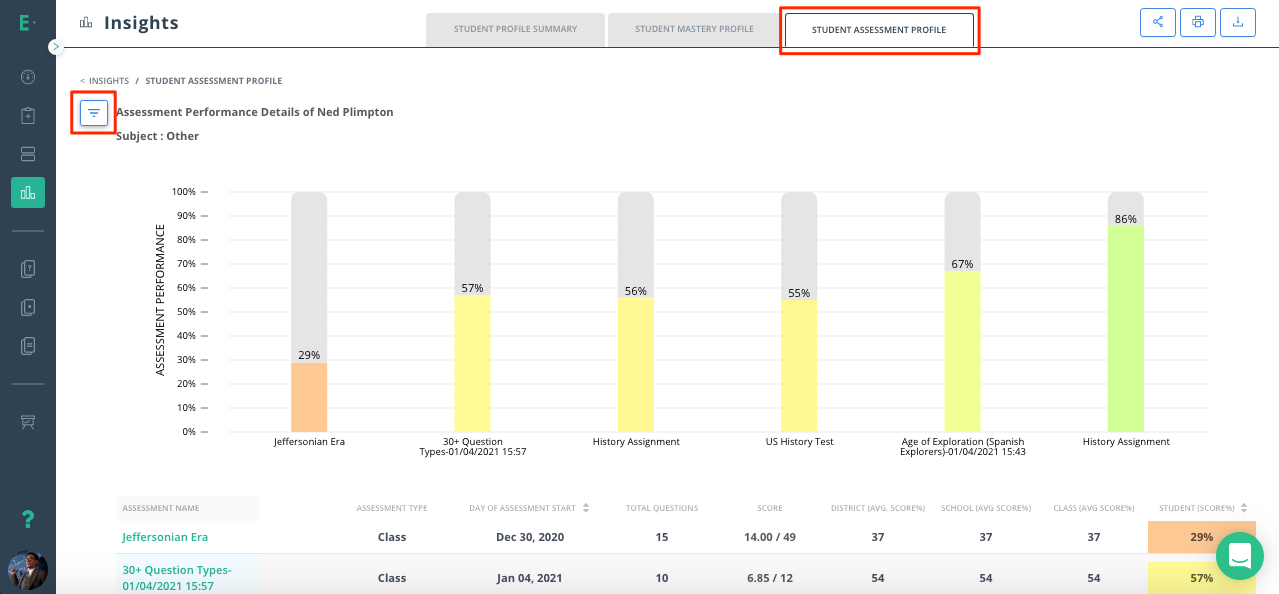Click the clock history icon in the sidebar
The width and height of the screenshot is (1279, 594).
click(x=27, y=76)
